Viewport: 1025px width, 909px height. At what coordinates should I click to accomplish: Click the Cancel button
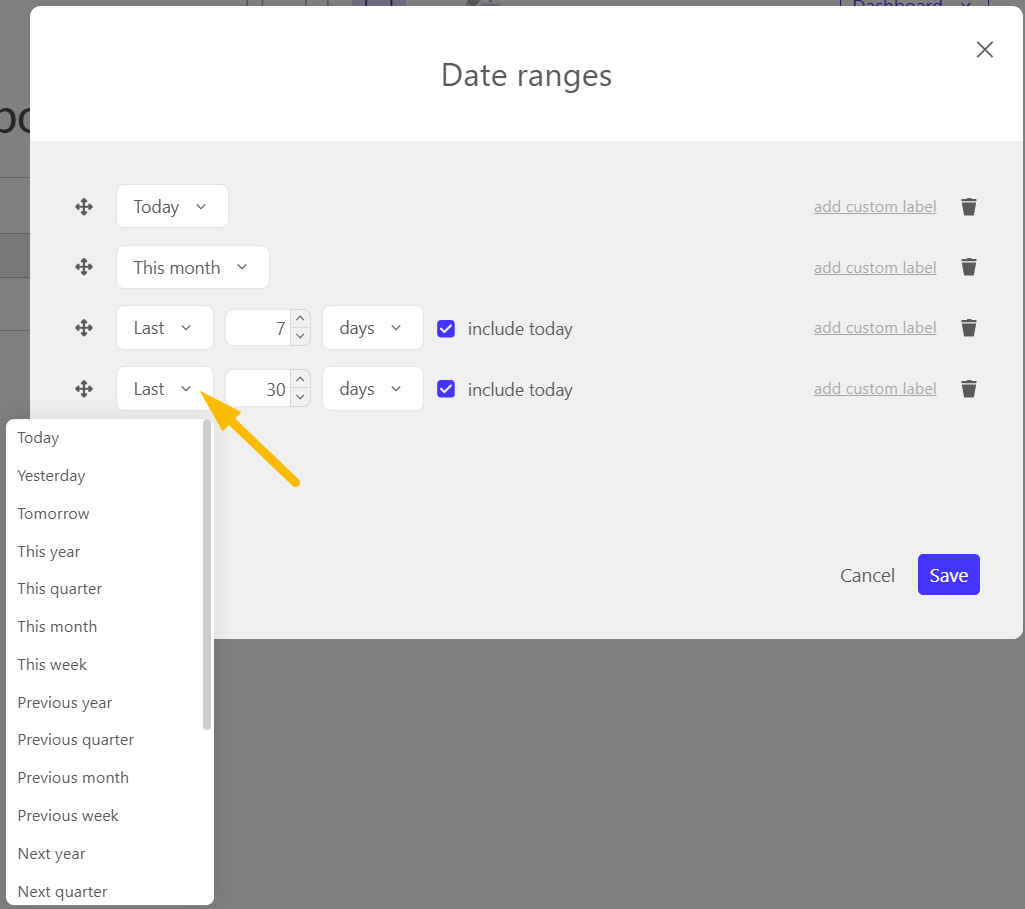pos(867,575)
